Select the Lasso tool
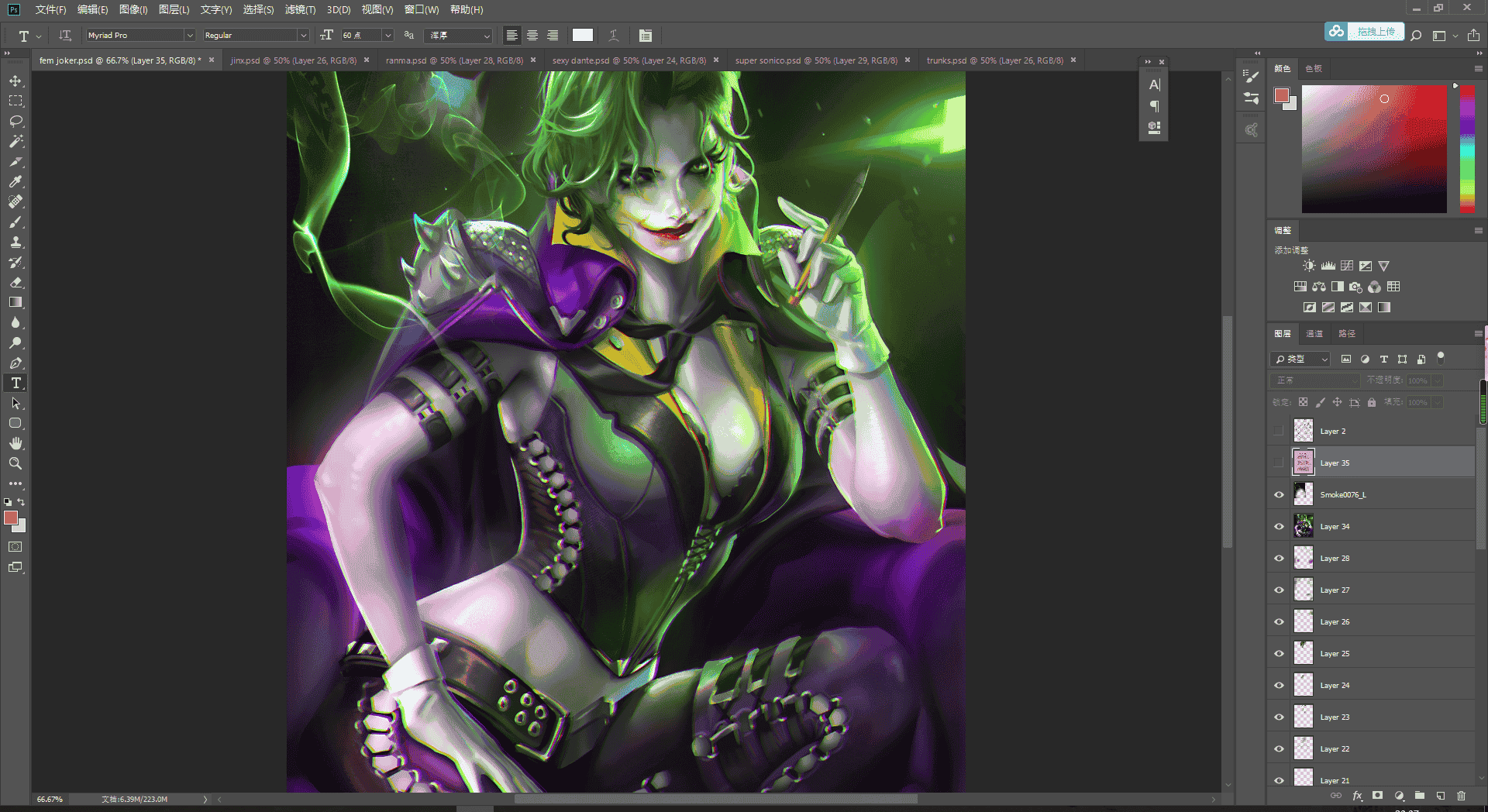Image resolution: width=1488 pixels, height=812 pixels. [x=15, y=121]
